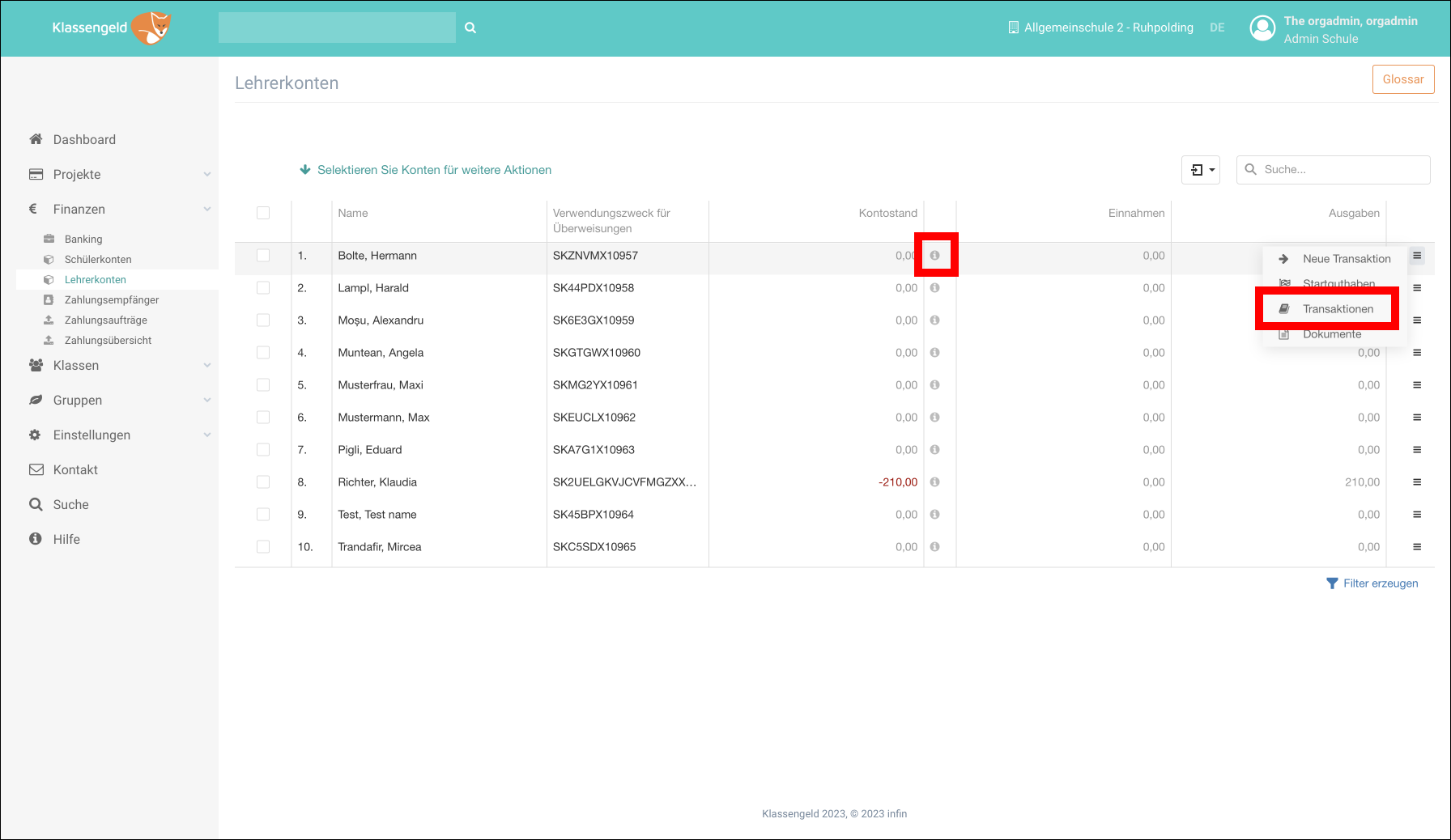Open the user profile avatar icon
This screenshot has height=840, width=1451.
1262,28
